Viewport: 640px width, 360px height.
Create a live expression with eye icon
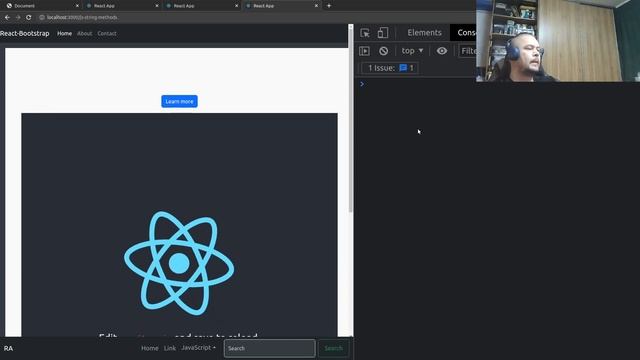(442, 51)
